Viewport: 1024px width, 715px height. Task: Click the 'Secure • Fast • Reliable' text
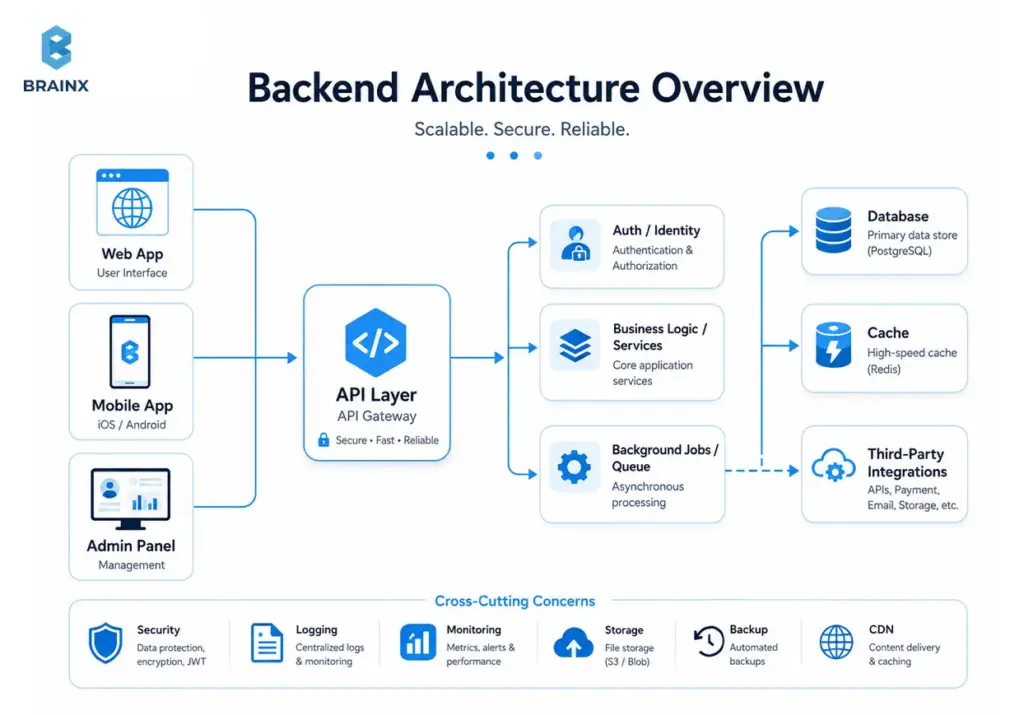pyautogui.click(x=387, y=440)
